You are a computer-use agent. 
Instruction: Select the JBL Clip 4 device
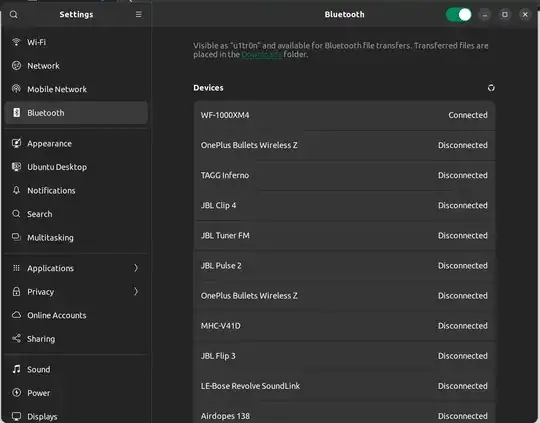[x=344, y=205]
